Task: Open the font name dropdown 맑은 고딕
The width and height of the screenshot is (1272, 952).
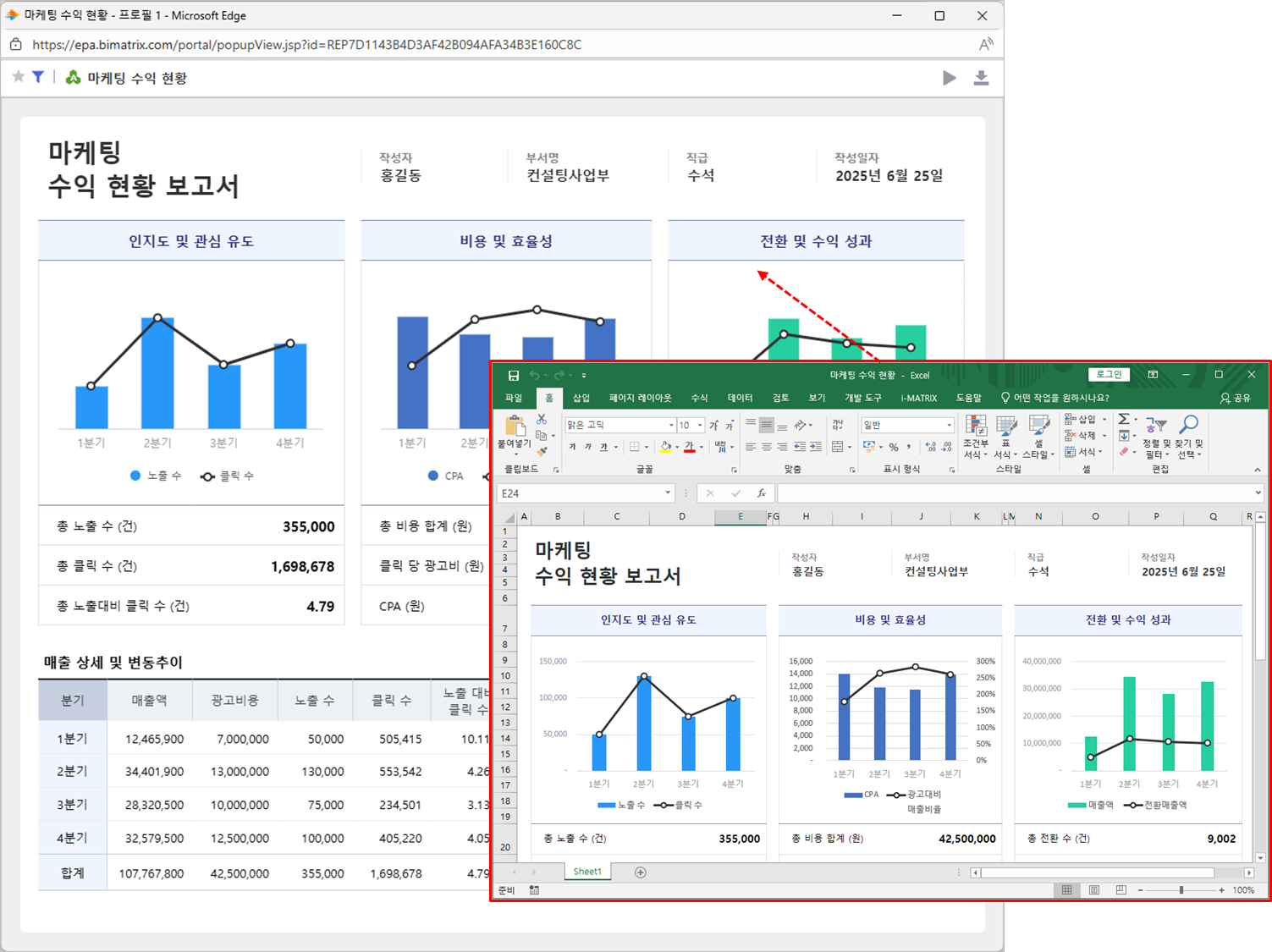Action: click(x=671, y=426)
